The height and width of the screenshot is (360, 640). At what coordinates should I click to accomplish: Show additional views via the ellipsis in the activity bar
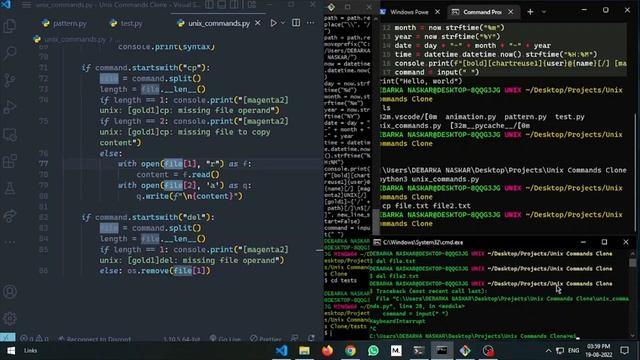click(x=10, y=242)
